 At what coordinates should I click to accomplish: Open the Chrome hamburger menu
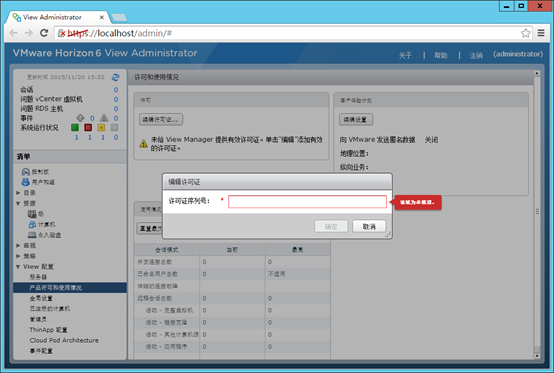(541, 33)
